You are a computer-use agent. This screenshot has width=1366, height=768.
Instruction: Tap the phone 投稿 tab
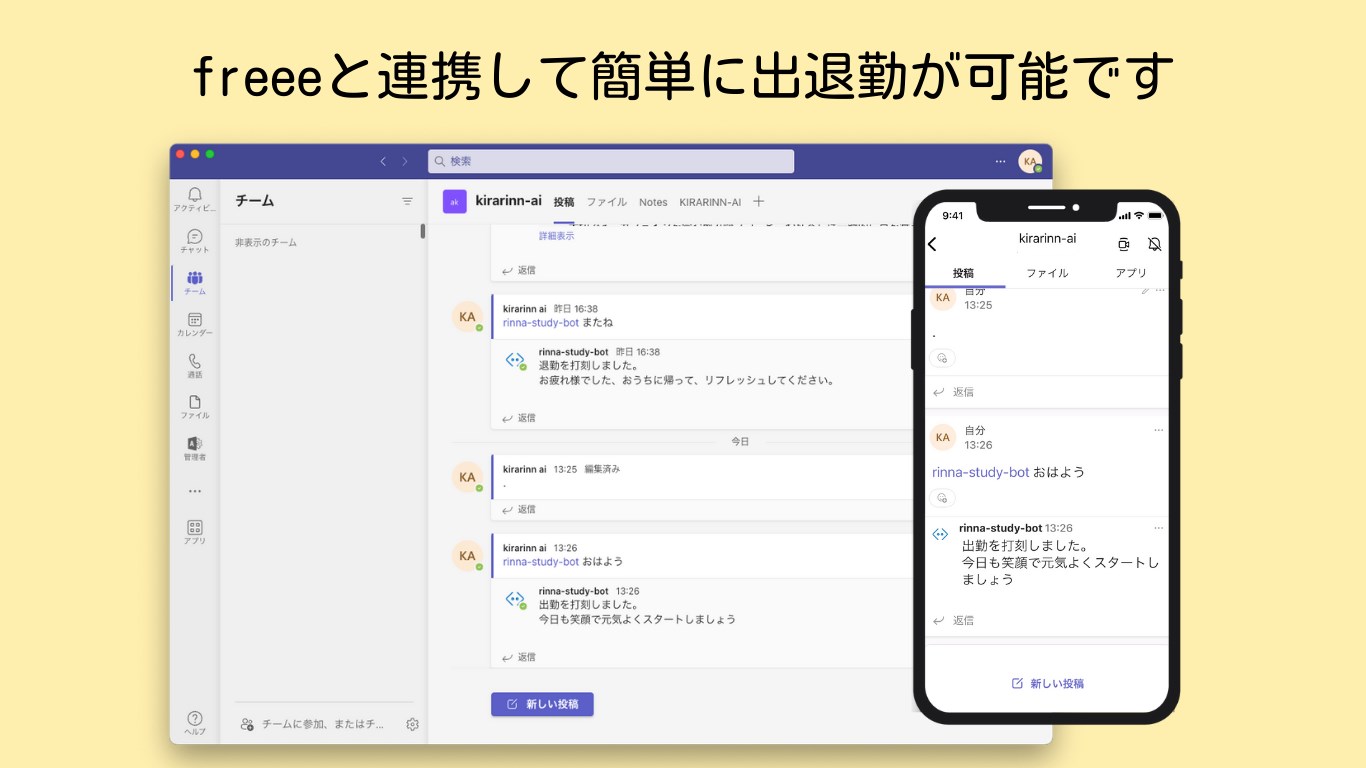pyautogui.click(x=963, y=273)
